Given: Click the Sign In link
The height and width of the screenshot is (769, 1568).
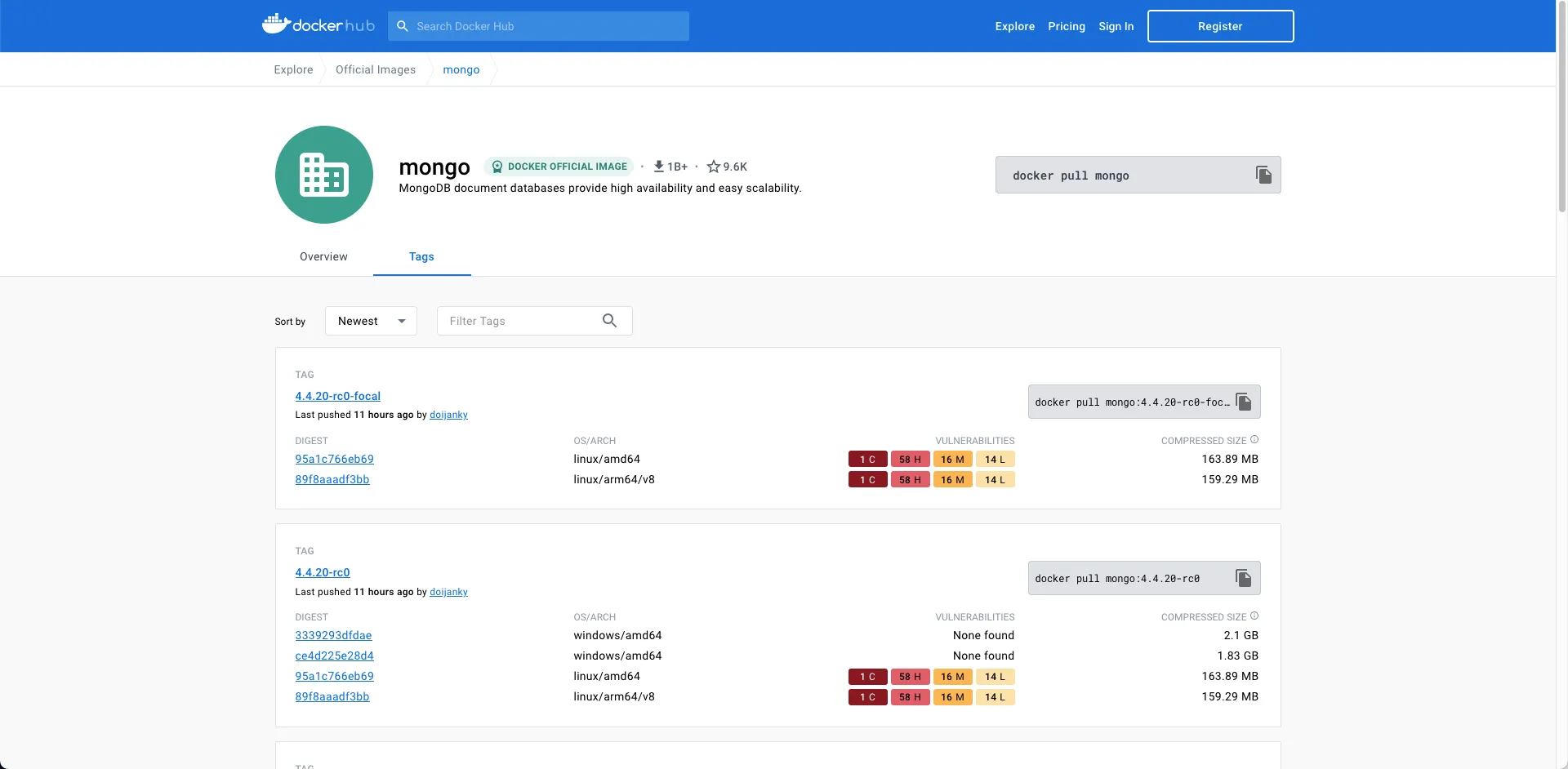Looking at the screenshot, I should (1116, 26).
